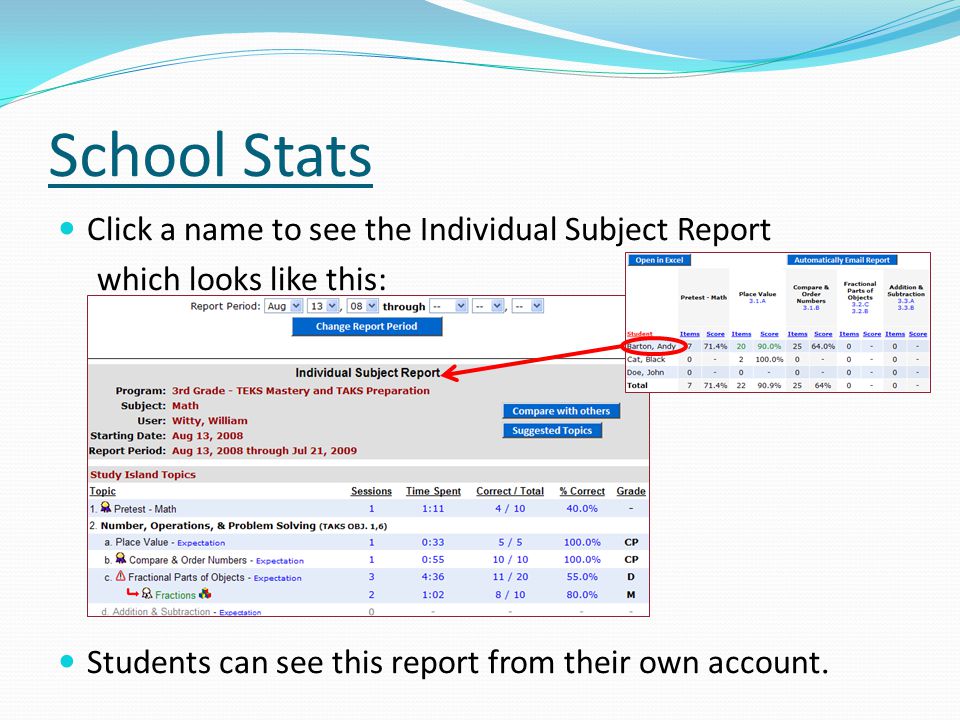The image size is (960, 720).
Task: Click the 10 / 10 score for Compare & Order
Action: [510, 560]
